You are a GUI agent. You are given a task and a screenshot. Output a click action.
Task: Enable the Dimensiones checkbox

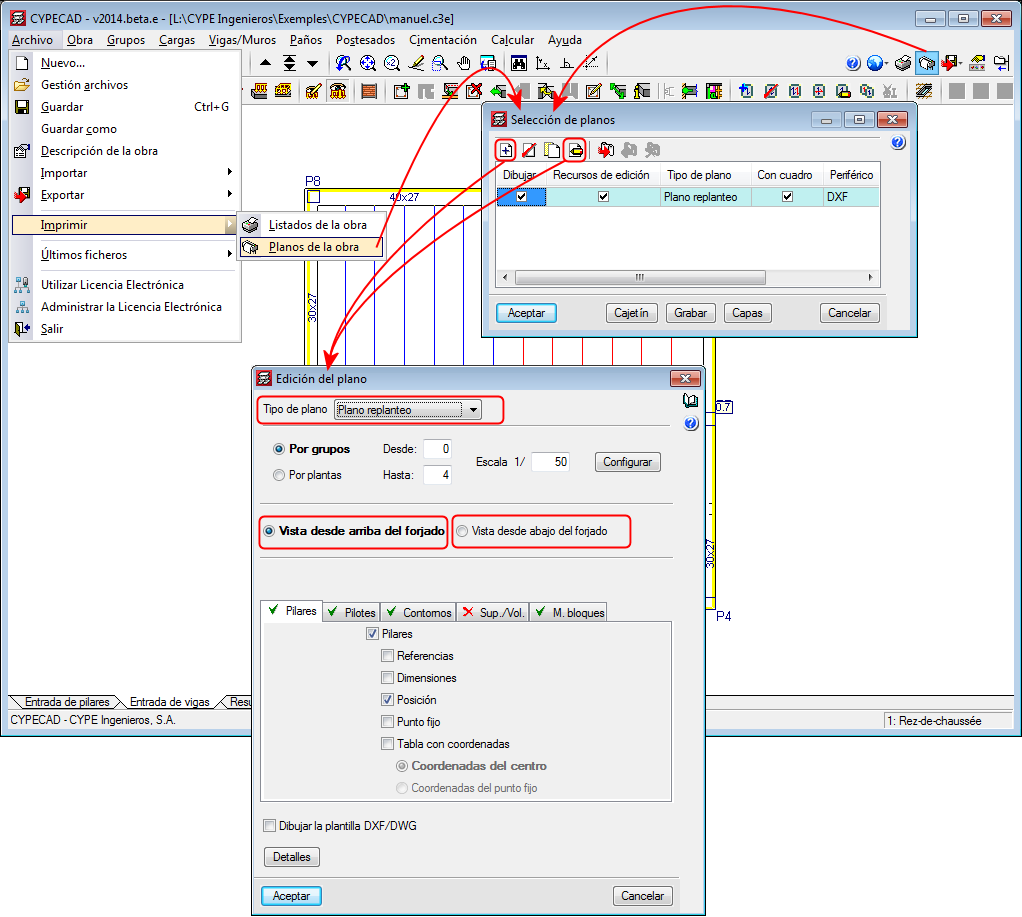point(387,678)
